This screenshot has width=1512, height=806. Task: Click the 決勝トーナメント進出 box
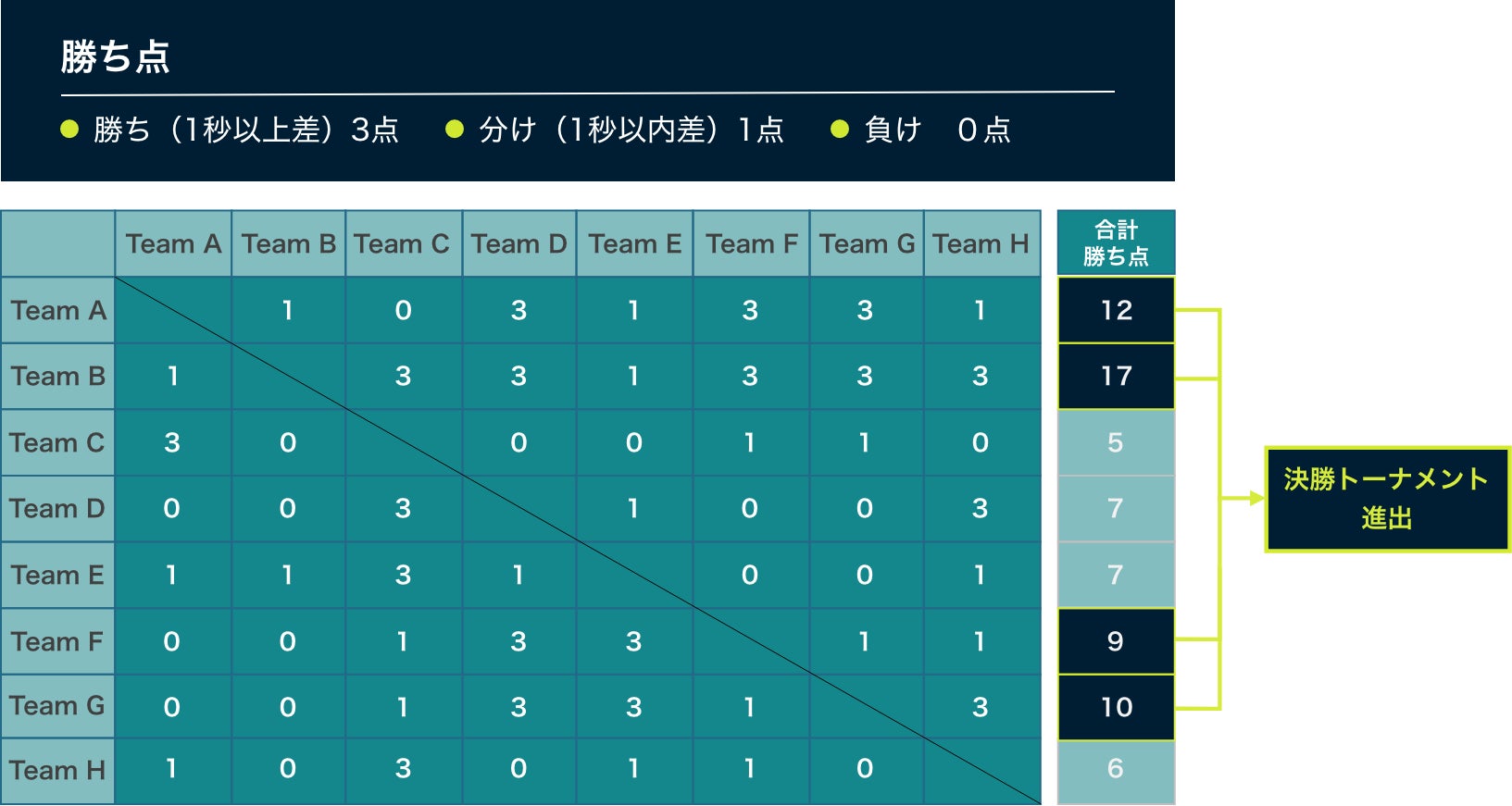[1386, 499]
